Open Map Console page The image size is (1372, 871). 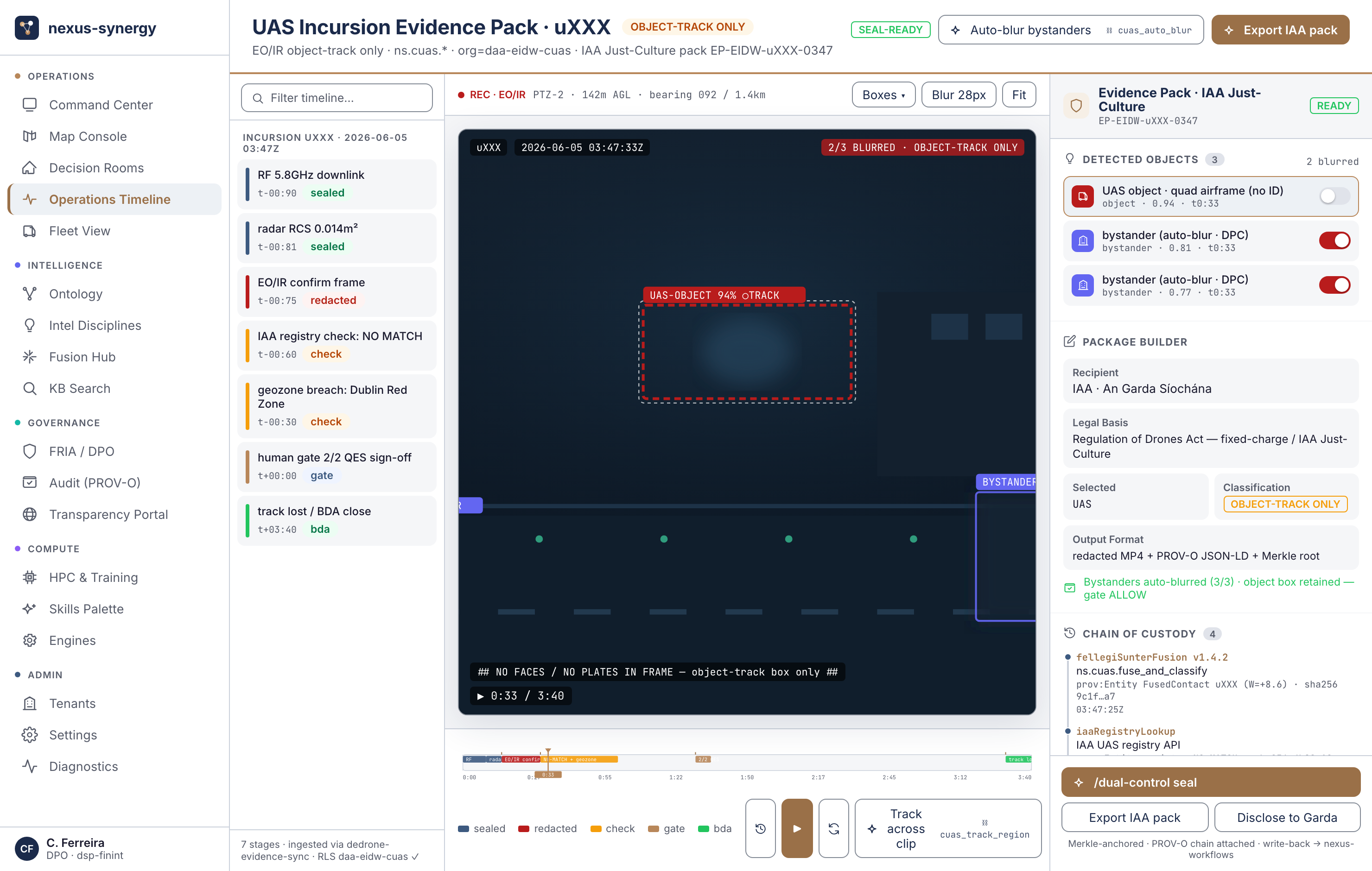click(114, 136)
